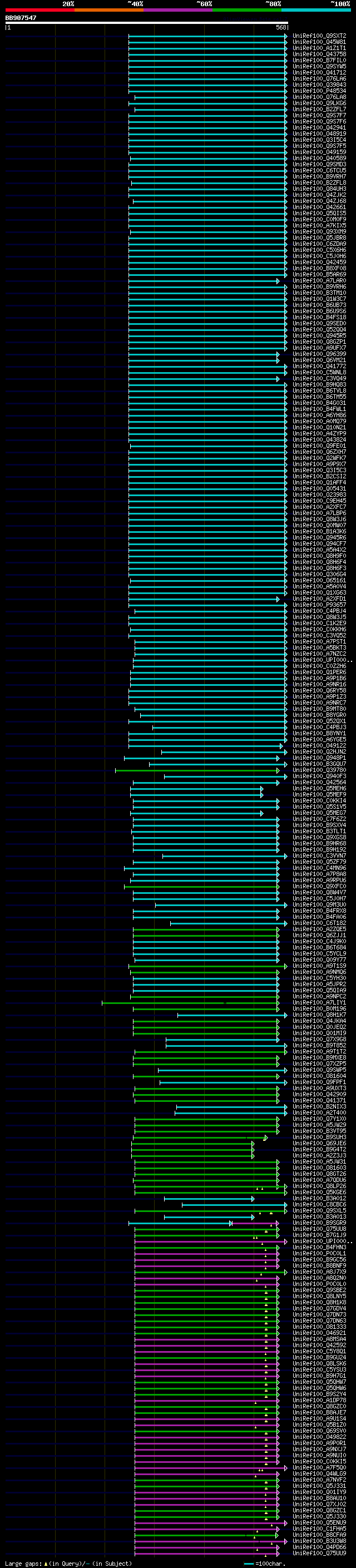
Task: Select the query ID BB907547
Action: coord(21,18)
